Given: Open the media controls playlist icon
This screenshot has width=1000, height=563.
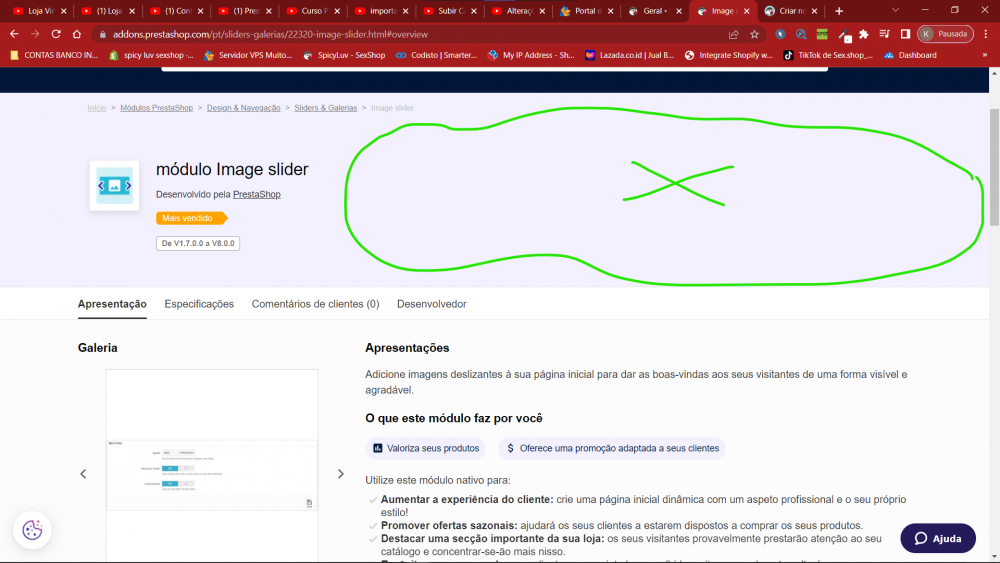Looking at the screenshot, I should pos(885,34).
